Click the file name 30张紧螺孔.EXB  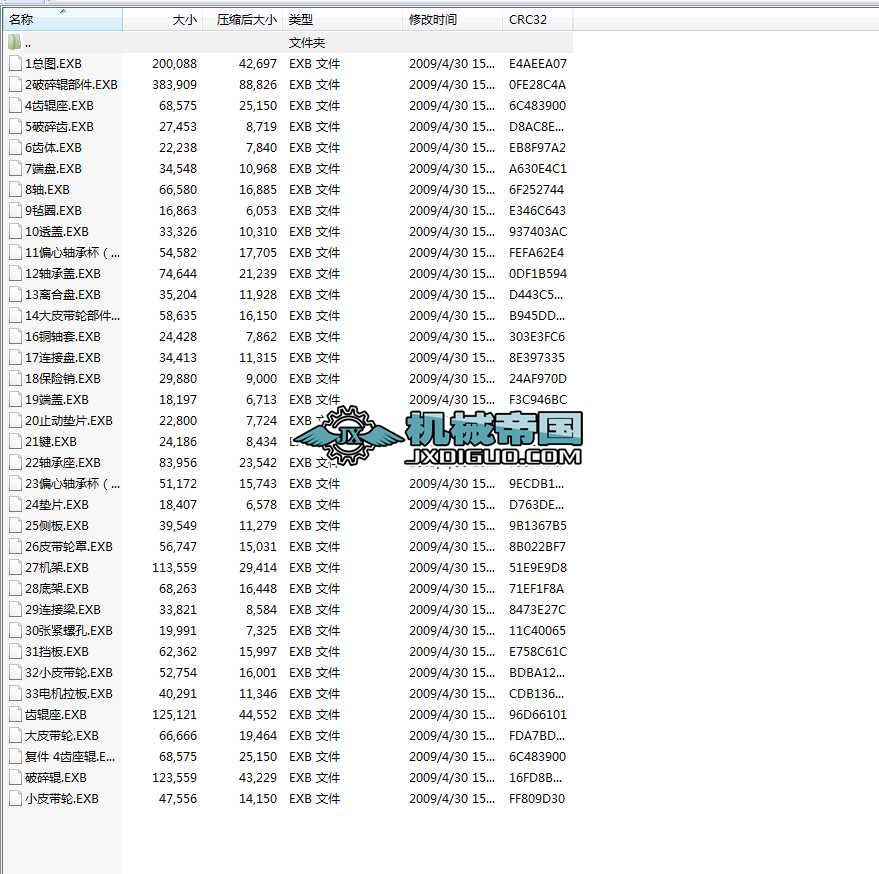point(68,630)
